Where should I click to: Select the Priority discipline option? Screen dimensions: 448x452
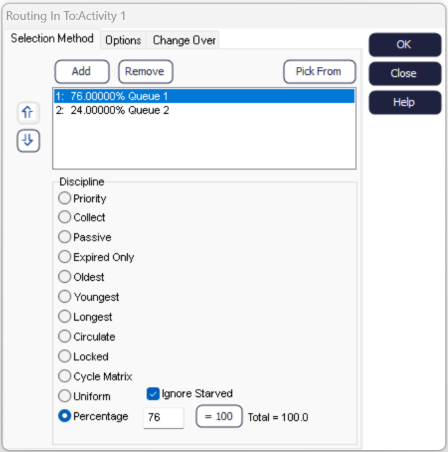[x=64, y=198]
